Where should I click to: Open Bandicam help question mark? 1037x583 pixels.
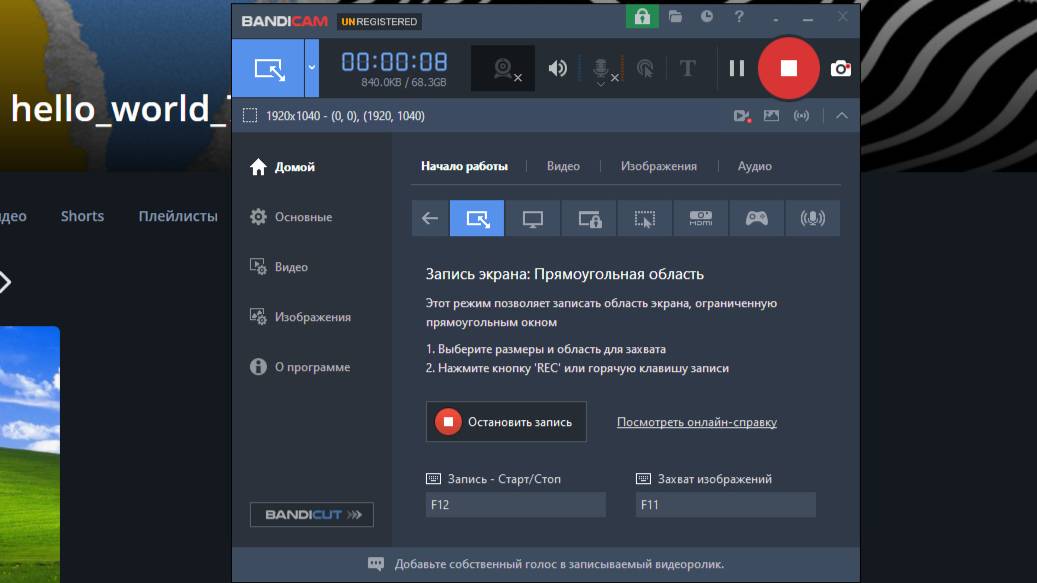(x=739, y=17)
